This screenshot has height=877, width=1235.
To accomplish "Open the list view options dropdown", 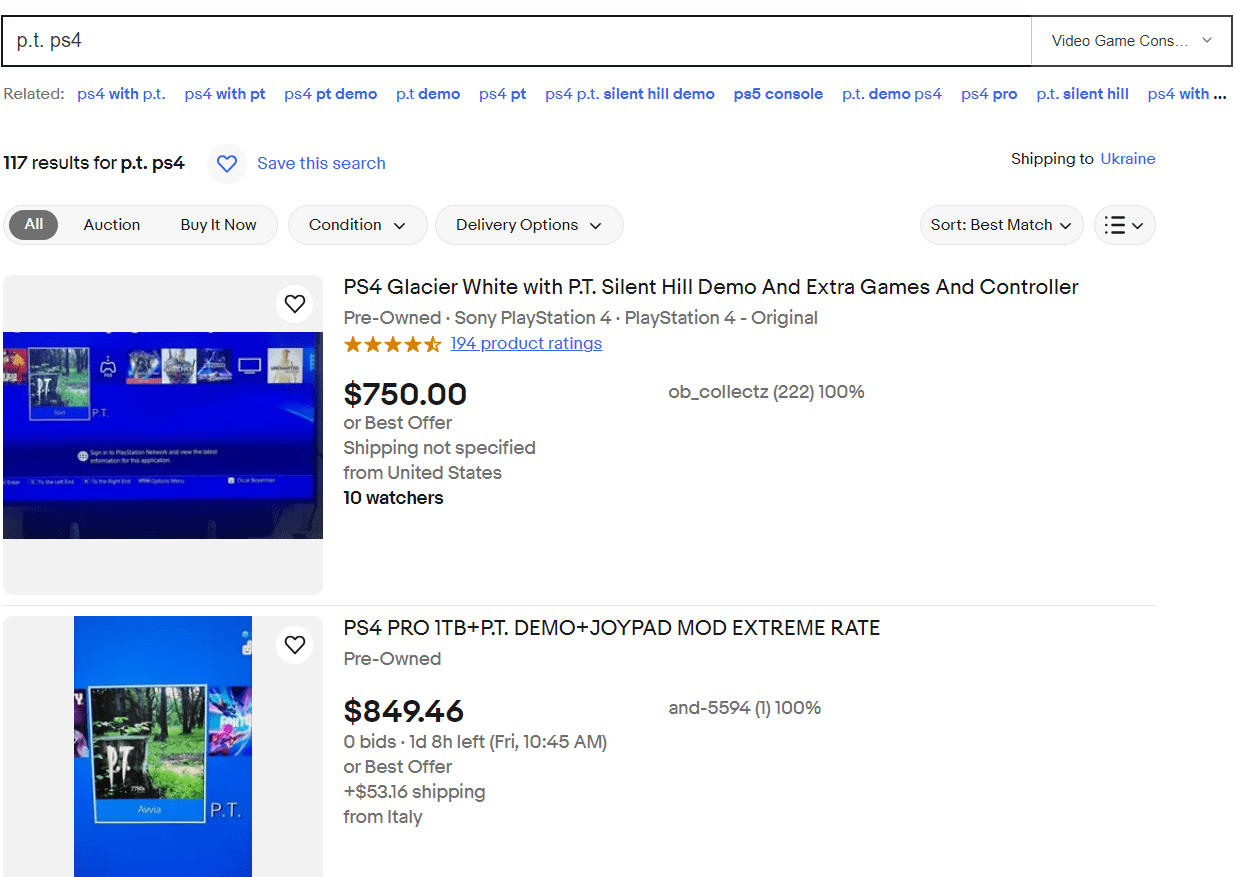I will 1125,225.
